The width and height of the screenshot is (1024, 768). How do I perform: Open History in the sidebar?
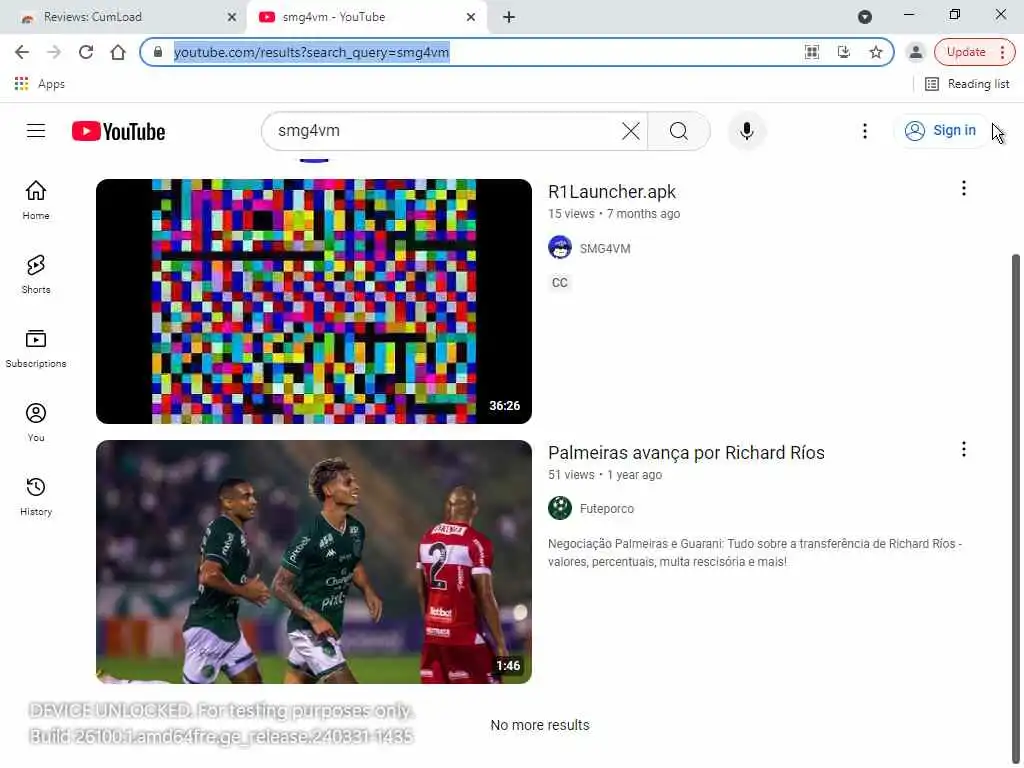[36, 496]
